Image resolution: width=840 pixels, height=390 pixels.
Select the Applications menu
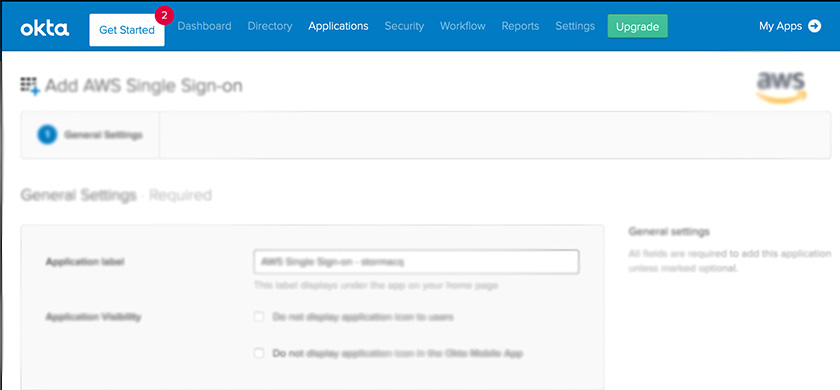pyautogui.click(x=338, y=26)
